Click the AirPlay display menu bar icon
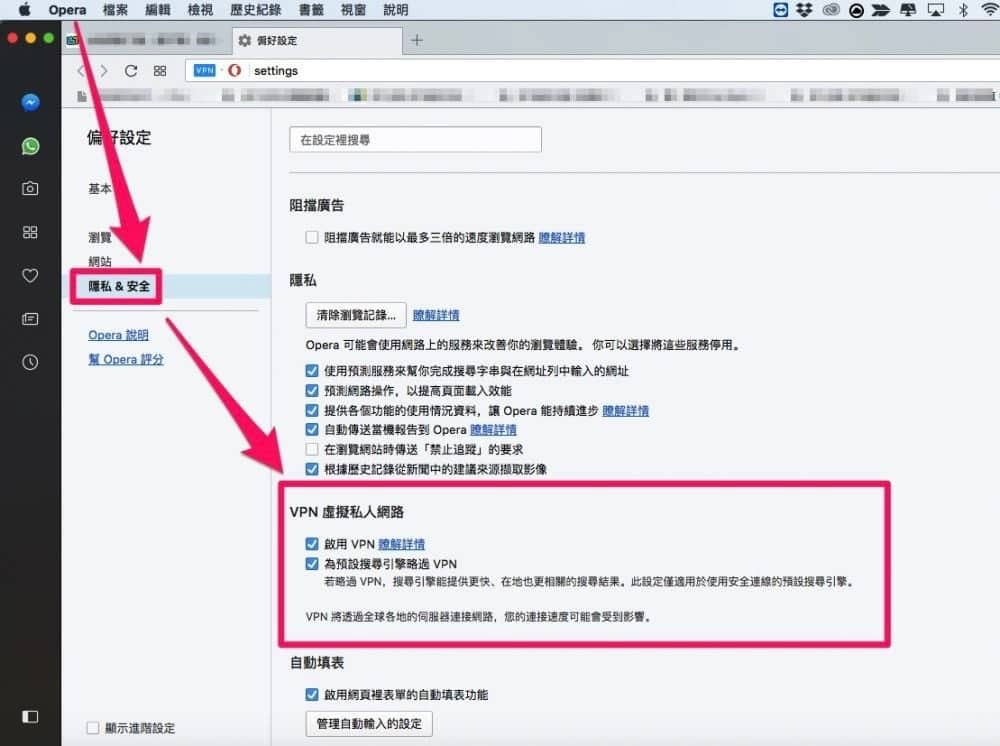The width and height of the screenshot is (1000, 746). (x=936, y=10)
